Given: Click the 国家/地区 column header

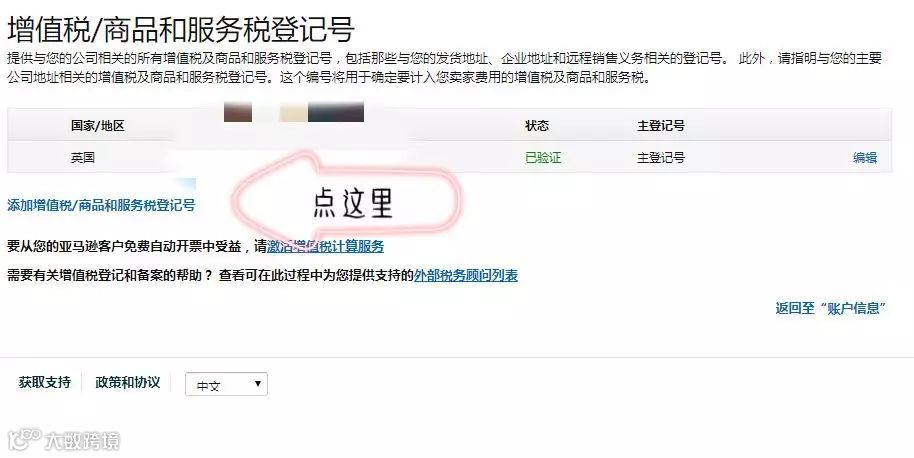Looking at the screenshot, I should pyautogui.click(x=98, y=125).
